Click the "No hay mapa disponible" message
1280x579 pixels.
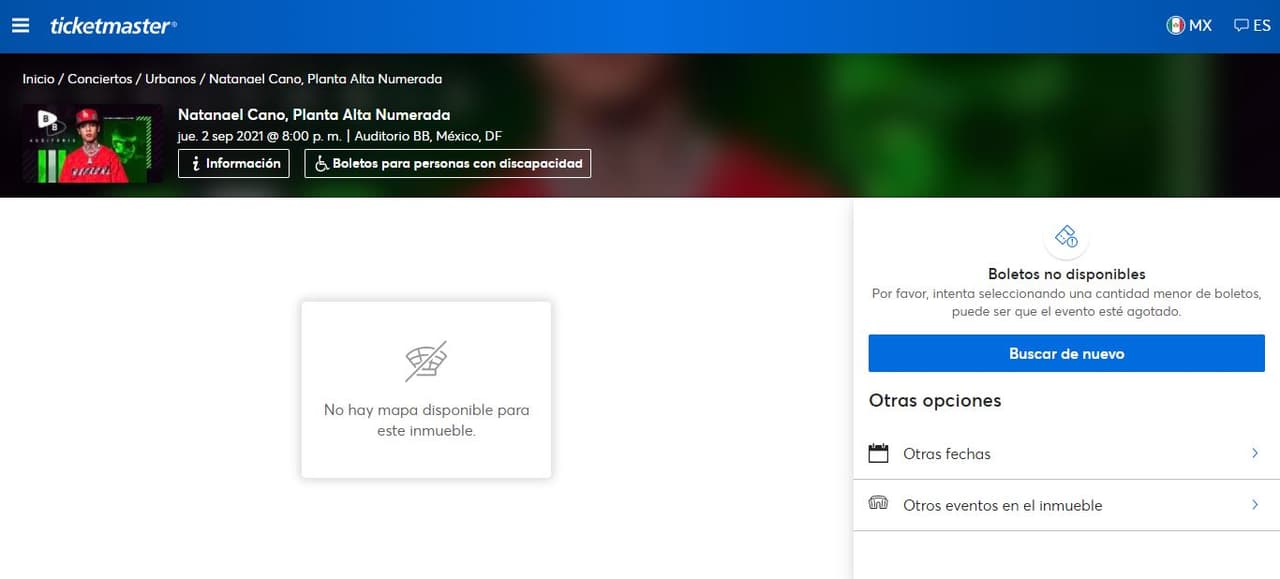pos(426,420)
